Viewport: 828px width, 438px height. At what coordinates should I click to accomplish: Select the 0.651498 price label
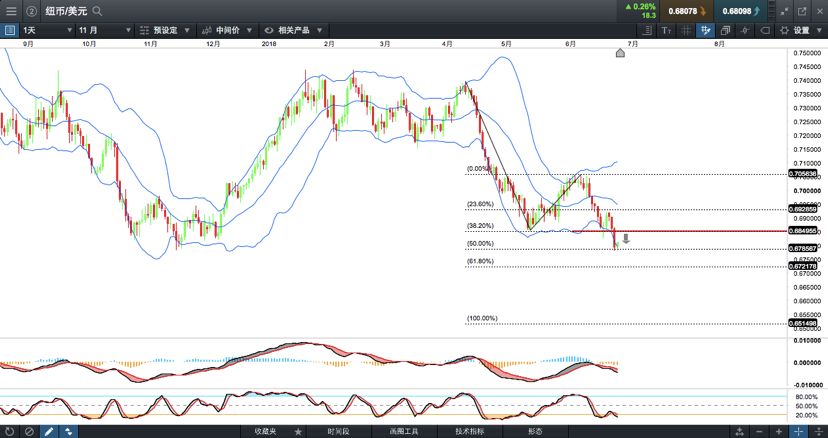coord(802,323)
